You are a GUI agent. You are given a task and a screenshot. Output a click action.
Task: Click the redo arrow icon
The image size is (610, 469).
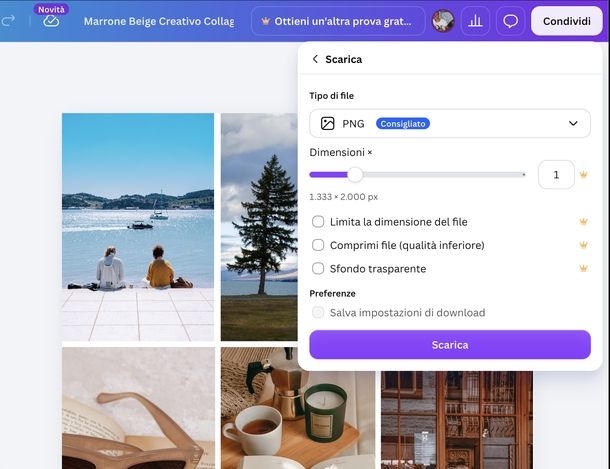(8, 20)
